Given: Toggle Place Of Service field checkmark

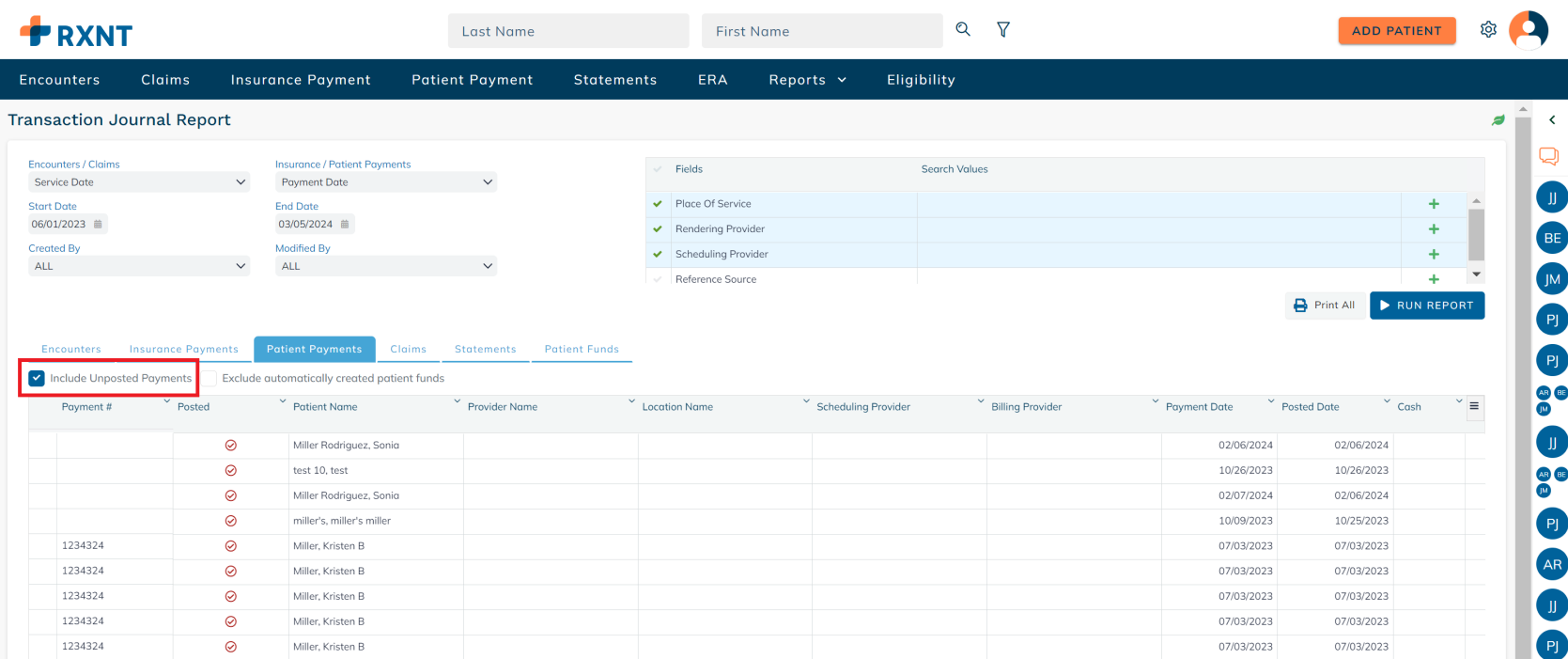Looking at the screenshot, I should 658,204.
